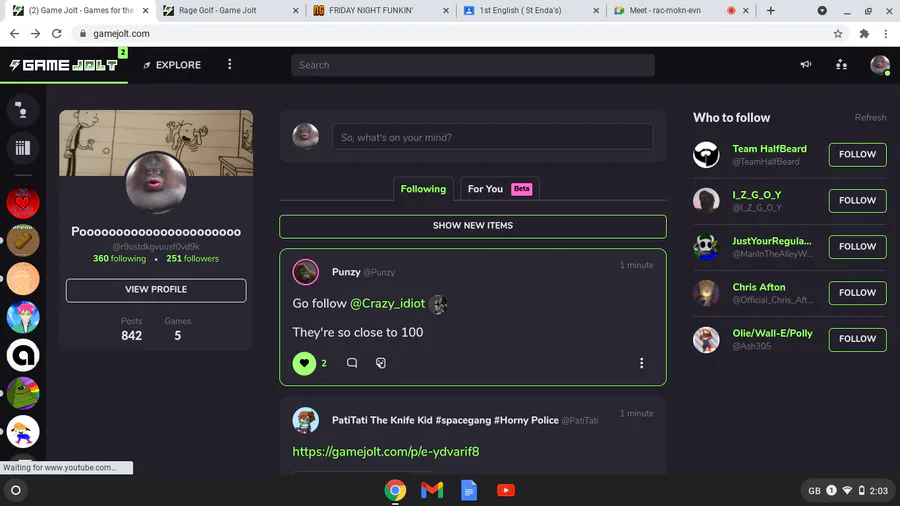Open Punzy's avatar on the post
Screen dimensions: 900x506
[x=305, y=272]
